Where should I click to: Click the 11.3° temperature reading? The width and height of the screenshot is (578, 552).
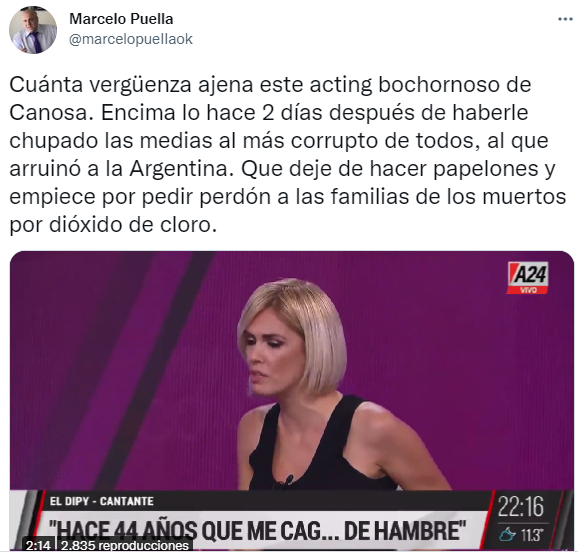pyautogui.click(x=531, y=535)
